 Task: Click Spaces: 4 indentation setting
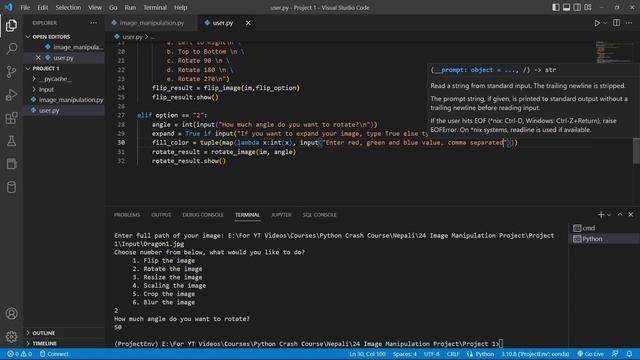tap(404, 354)
